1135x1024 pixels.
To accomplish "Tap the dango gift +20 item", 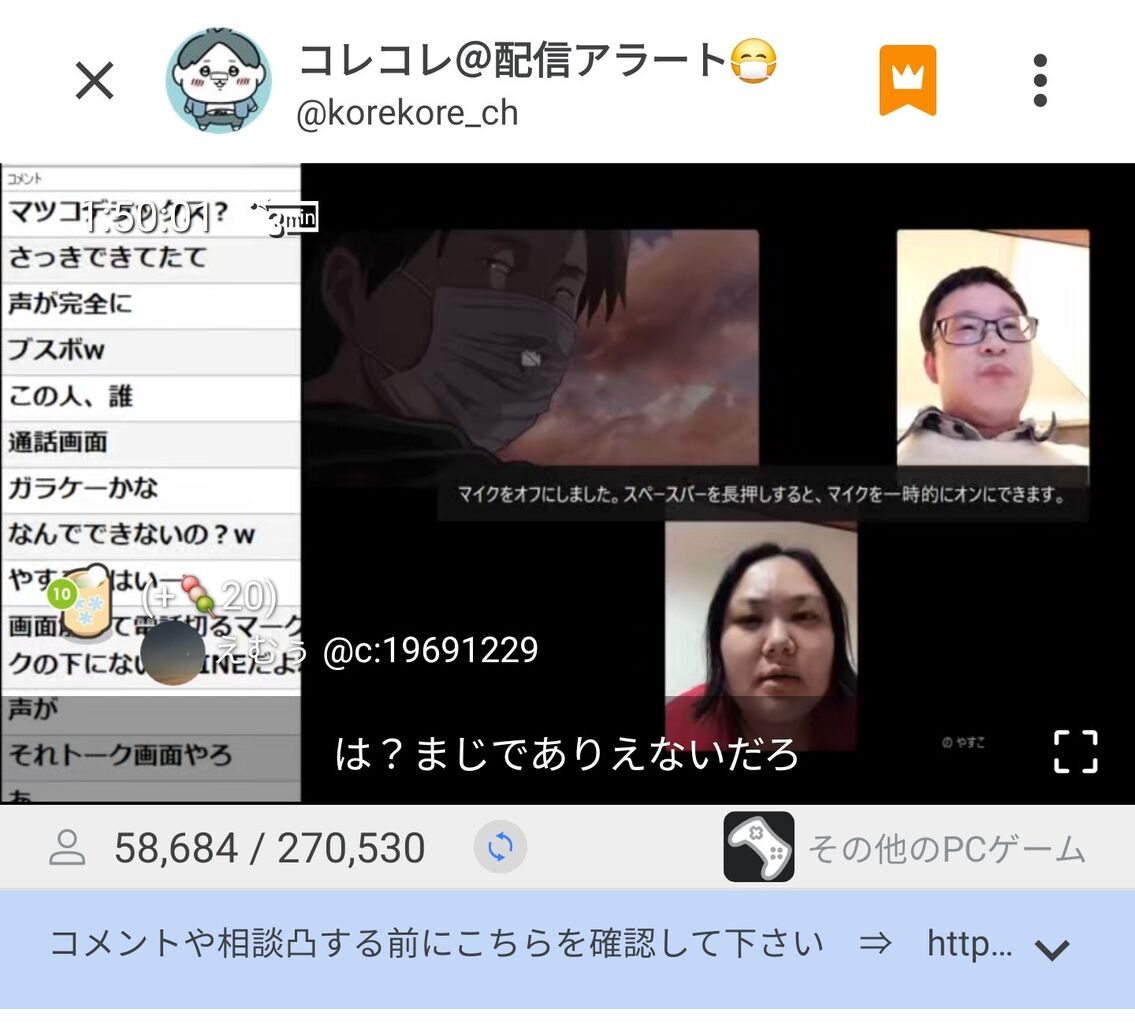I will click(208, 596).
